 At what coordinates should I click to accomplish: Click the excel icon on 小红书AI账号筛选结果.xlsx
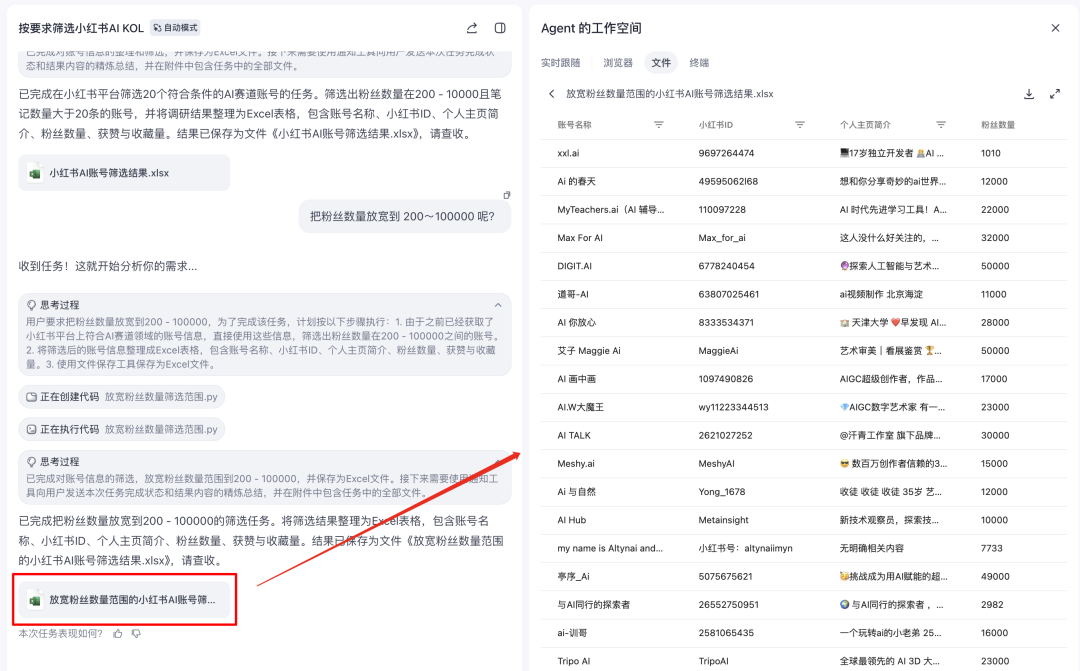[x=34, y=174]
